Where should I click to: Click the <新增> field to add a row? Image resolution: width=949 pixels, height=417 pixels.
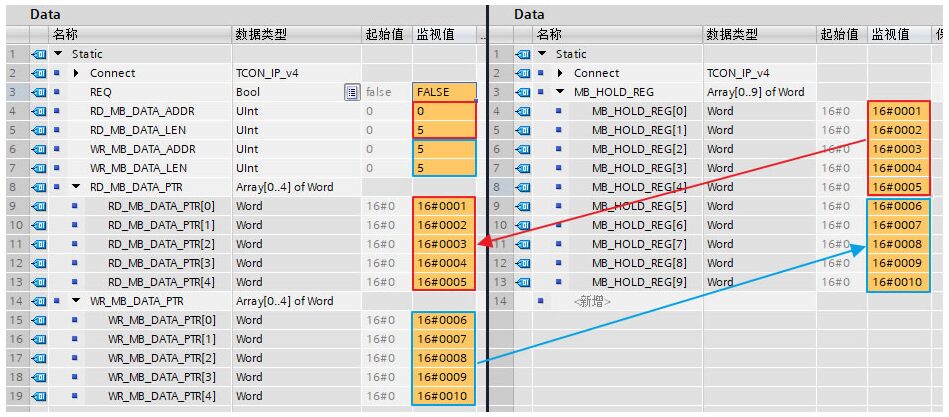[x=592, y=301]
